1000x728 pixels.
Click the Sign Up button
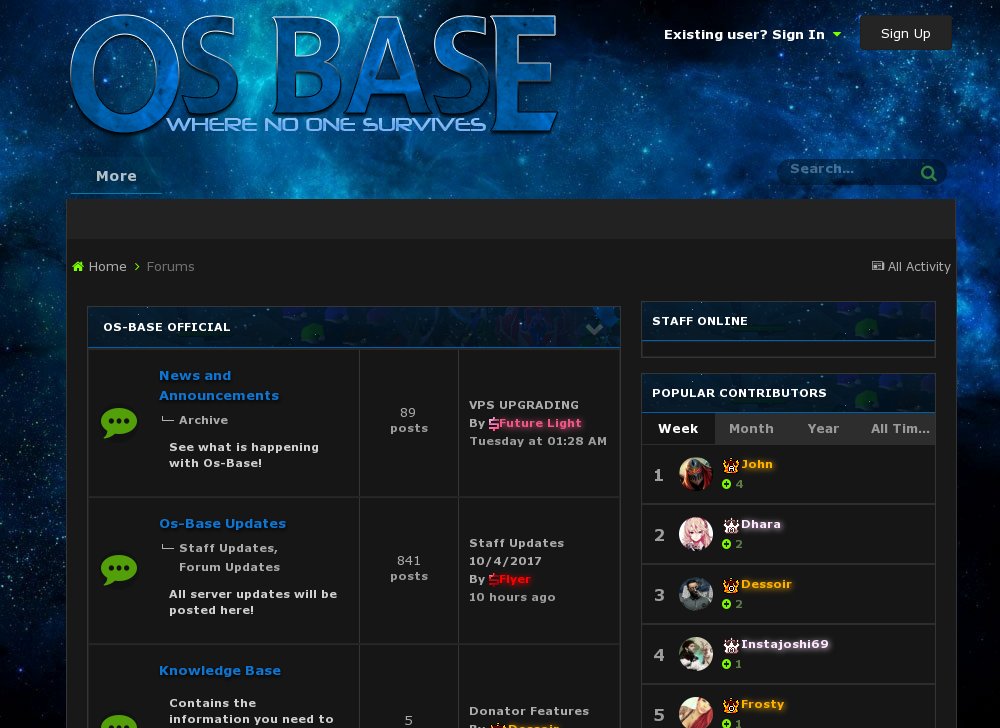(905, 33)
